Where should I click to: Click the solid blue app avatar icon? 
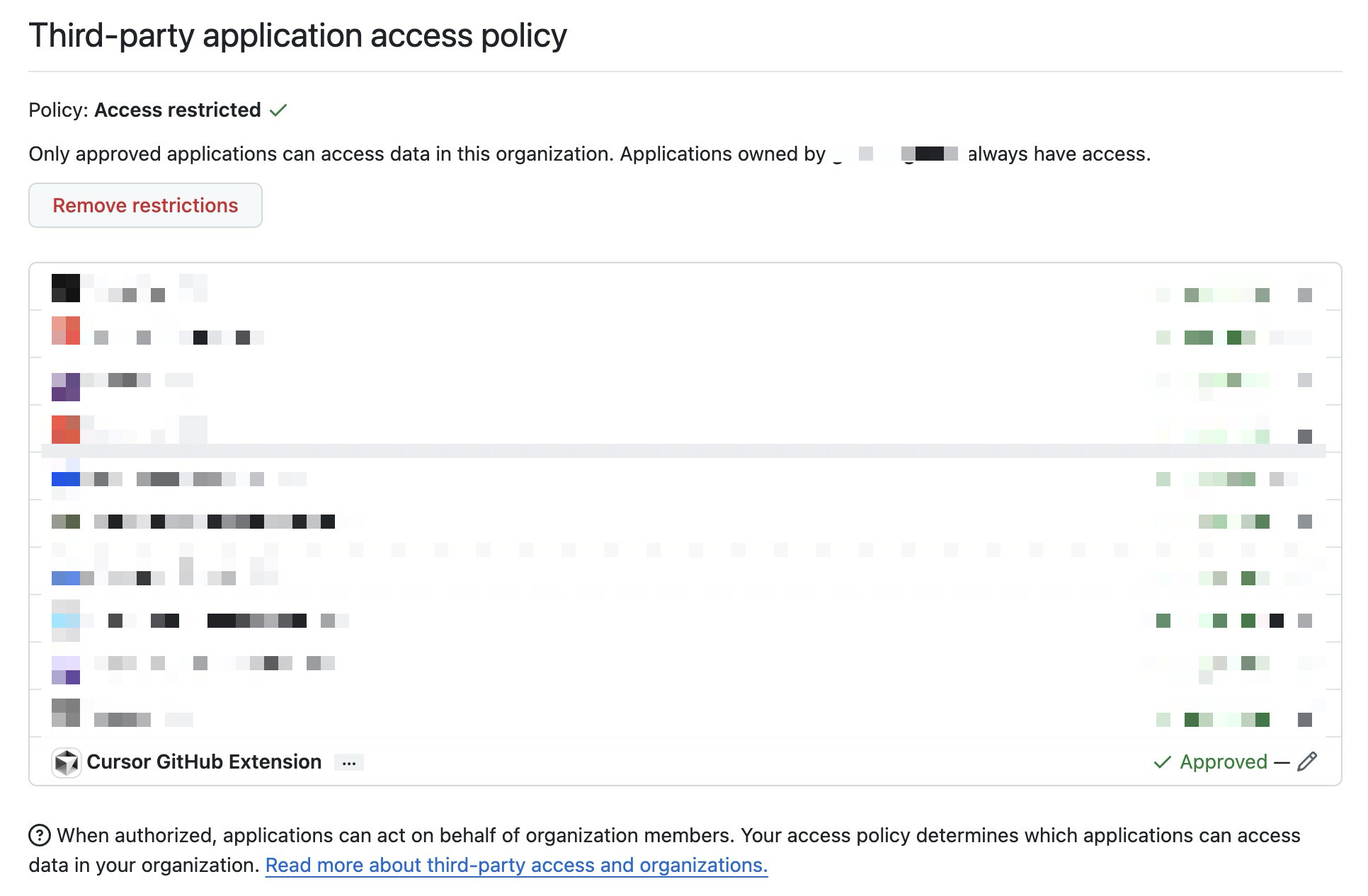66,479
